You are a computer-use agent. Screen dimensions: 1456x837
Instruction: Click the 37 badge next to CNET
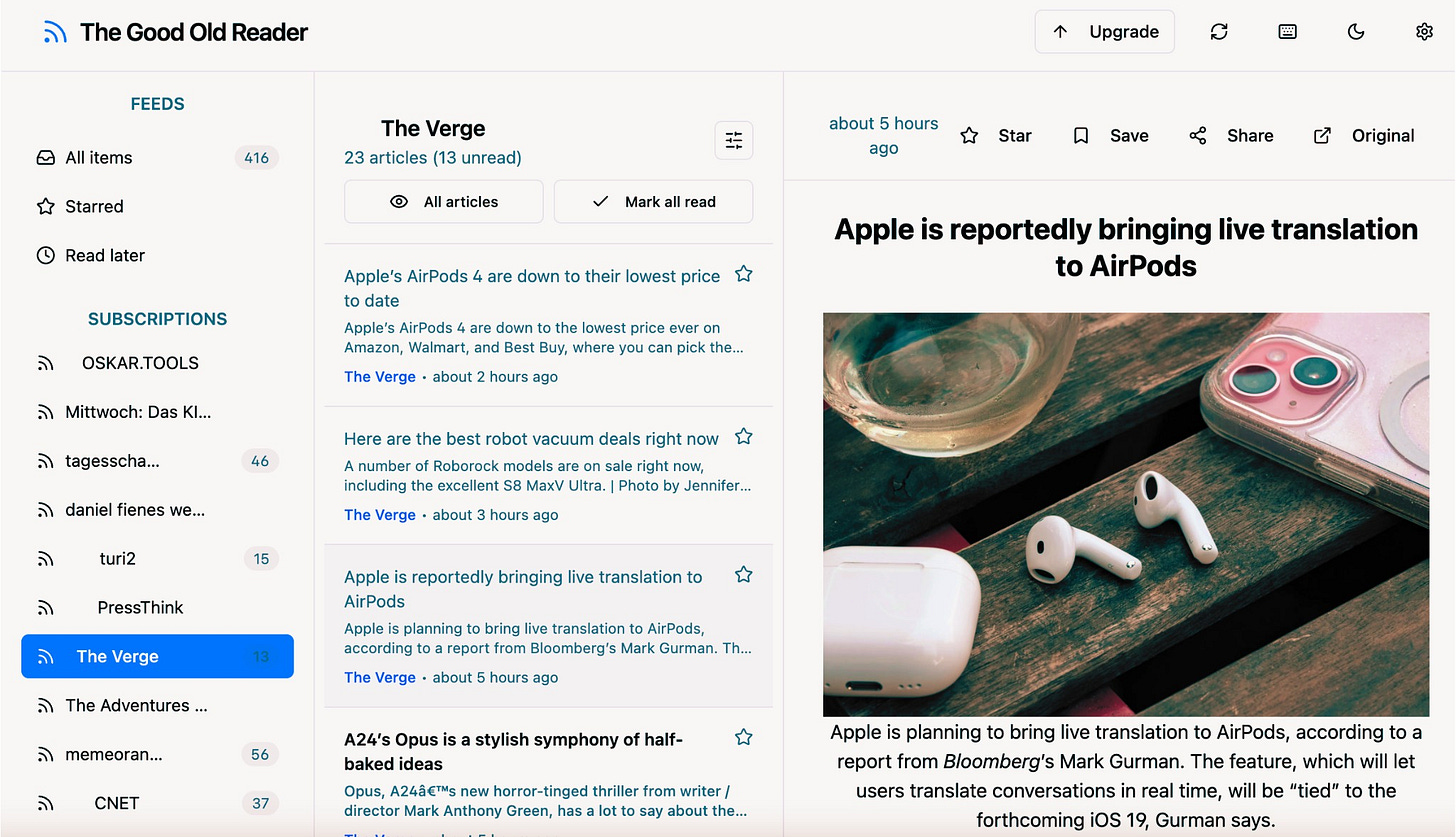pos(260,803)
